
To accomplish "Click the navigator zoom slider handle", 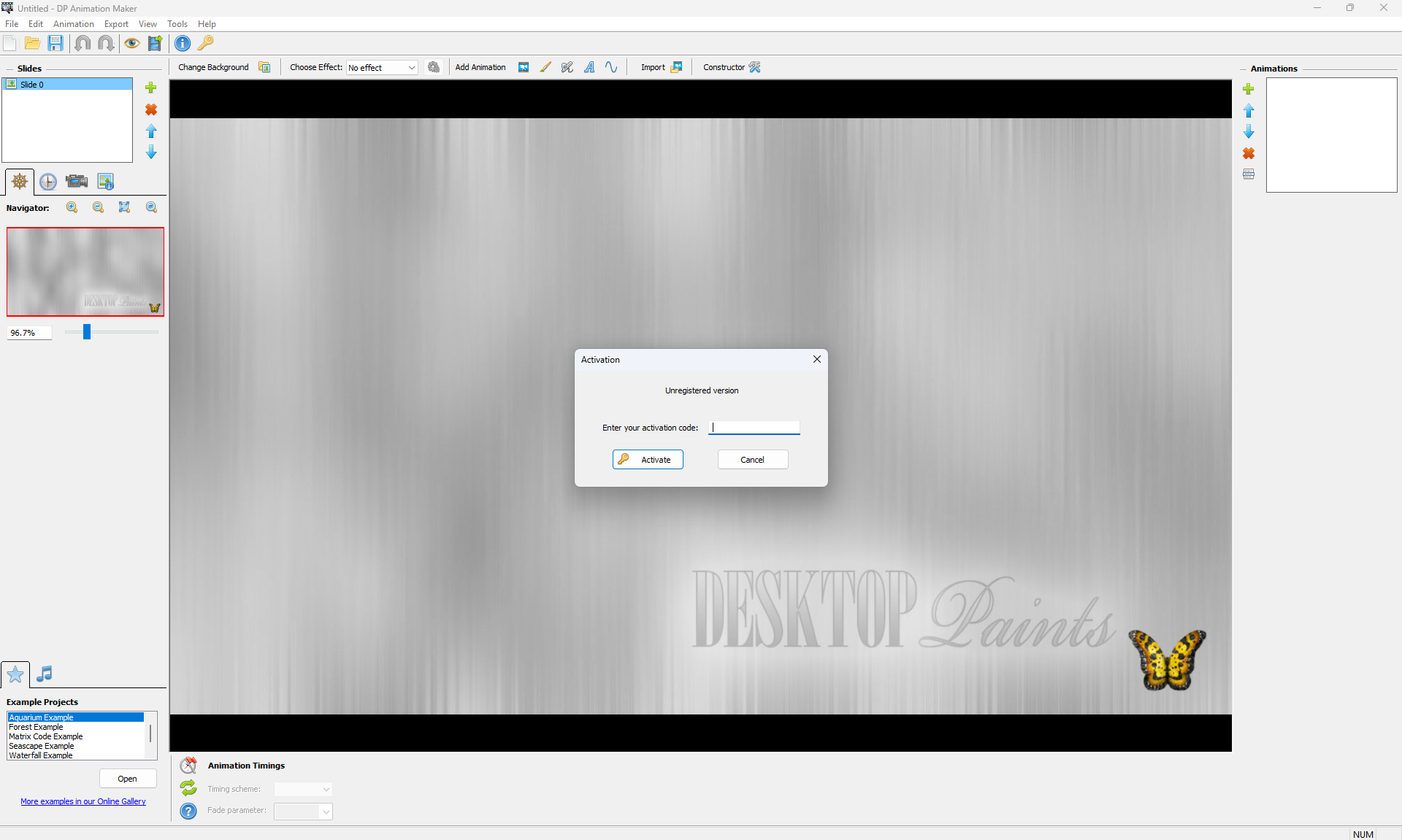I will click(87, 332).
